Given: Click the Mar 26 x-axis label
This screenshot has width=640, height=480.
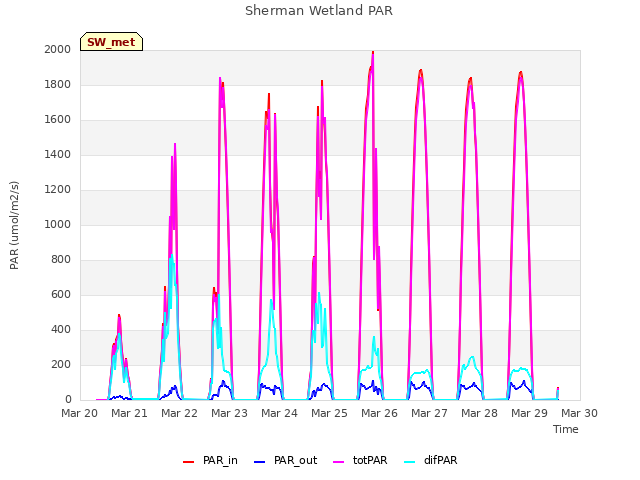Looking at the screenshot, I should [380, 413].
